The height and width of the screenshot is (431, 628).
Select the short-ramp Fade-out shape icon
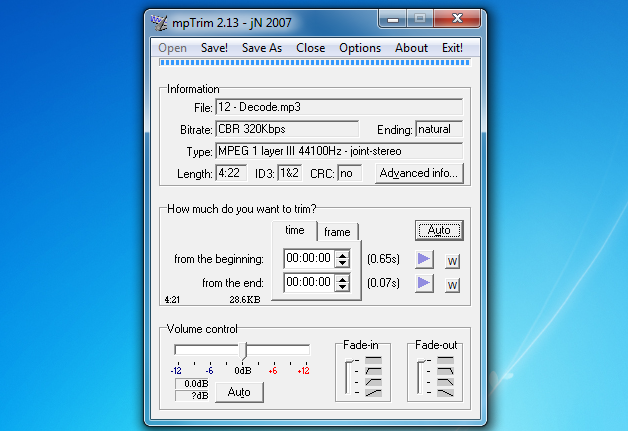coord(445,371)
